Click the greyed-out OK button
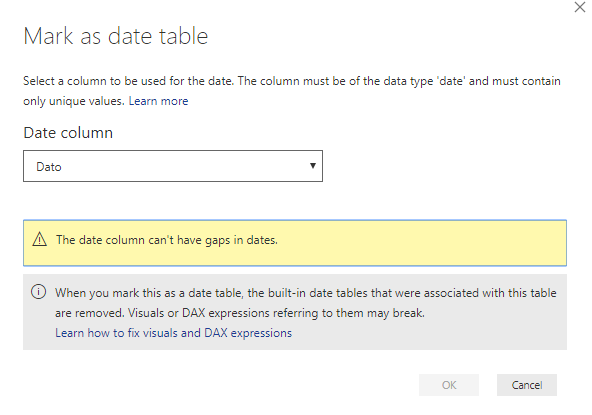The height and width of the screenshot is (415, 592). pos(449,385)
